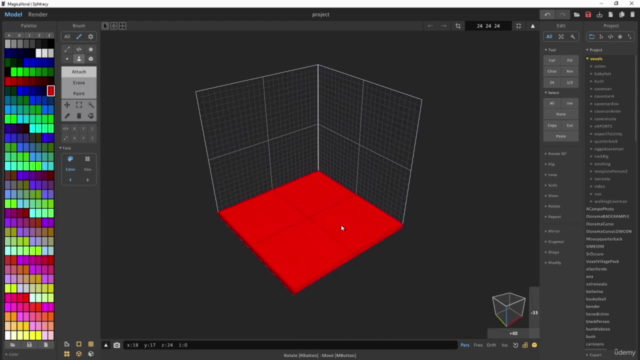The height and width of the screenshot is (360, 640).
Task: Switch to the Render tab
Action: pyautogui.click(x=38, y=14)
